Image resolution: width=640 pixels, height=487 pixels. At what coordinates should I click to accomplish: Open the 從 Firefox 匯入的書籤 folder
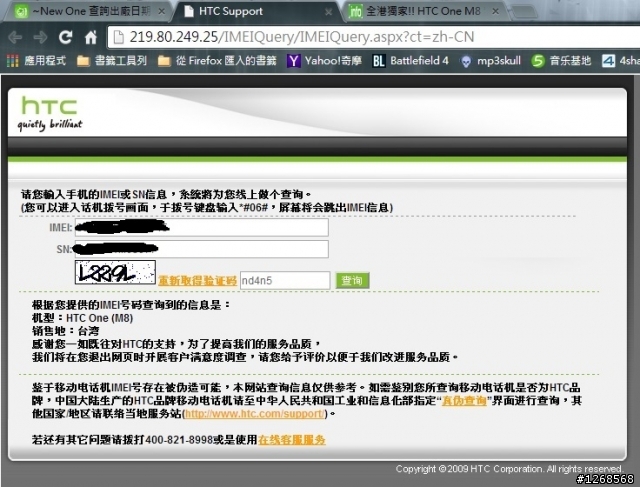tap(217, 61)
